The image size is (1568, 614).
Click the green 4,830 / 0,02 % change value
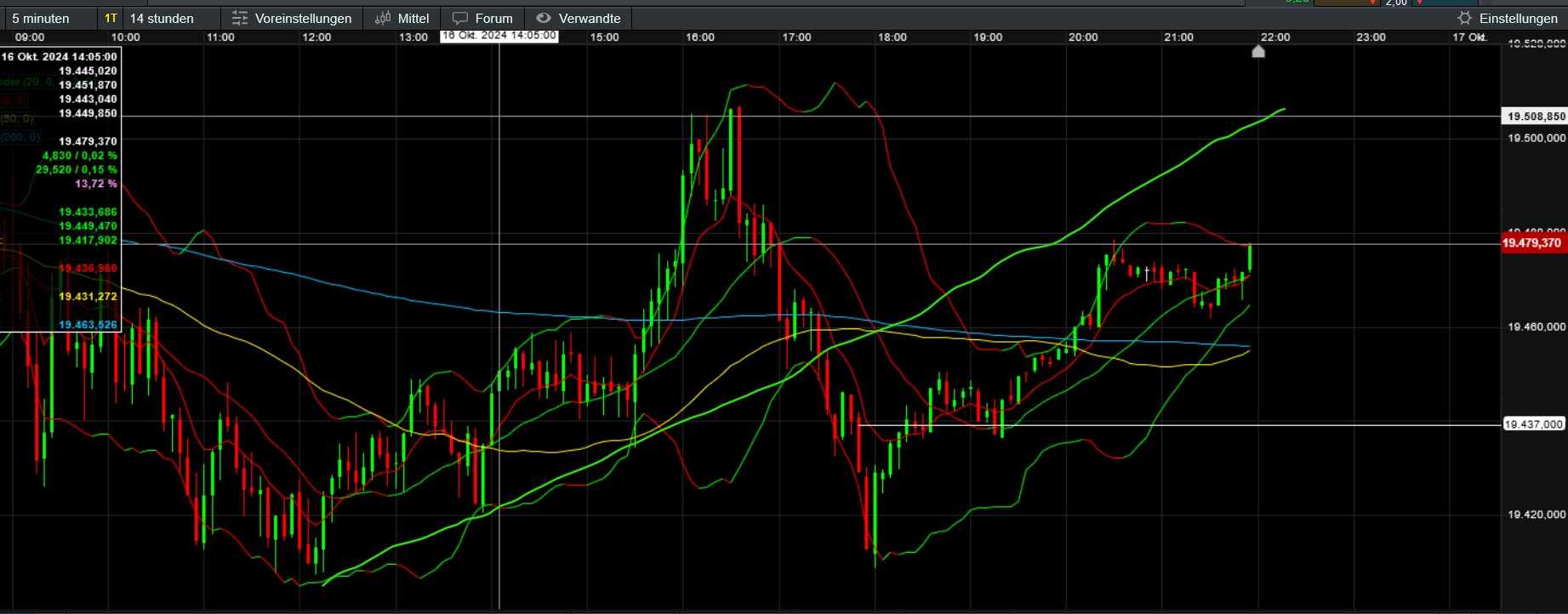coord(80,156)
